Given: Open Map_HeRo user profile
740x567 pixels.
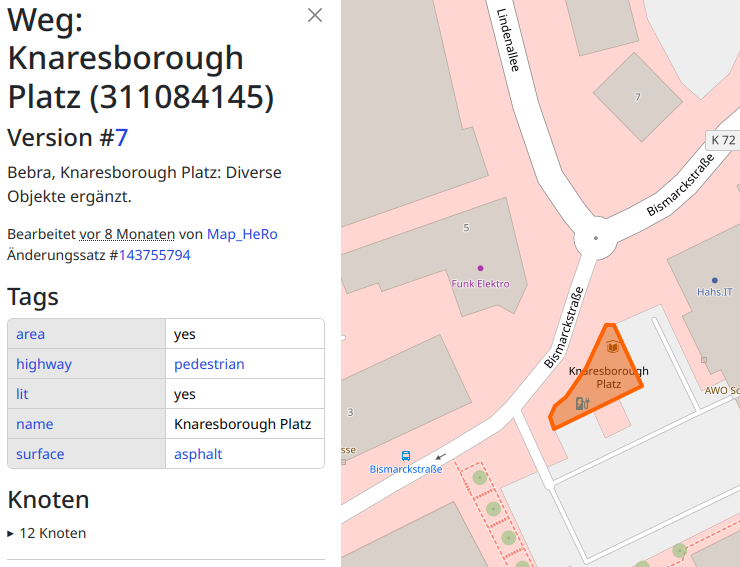Looking at the screenshot, I should (242, 234).
